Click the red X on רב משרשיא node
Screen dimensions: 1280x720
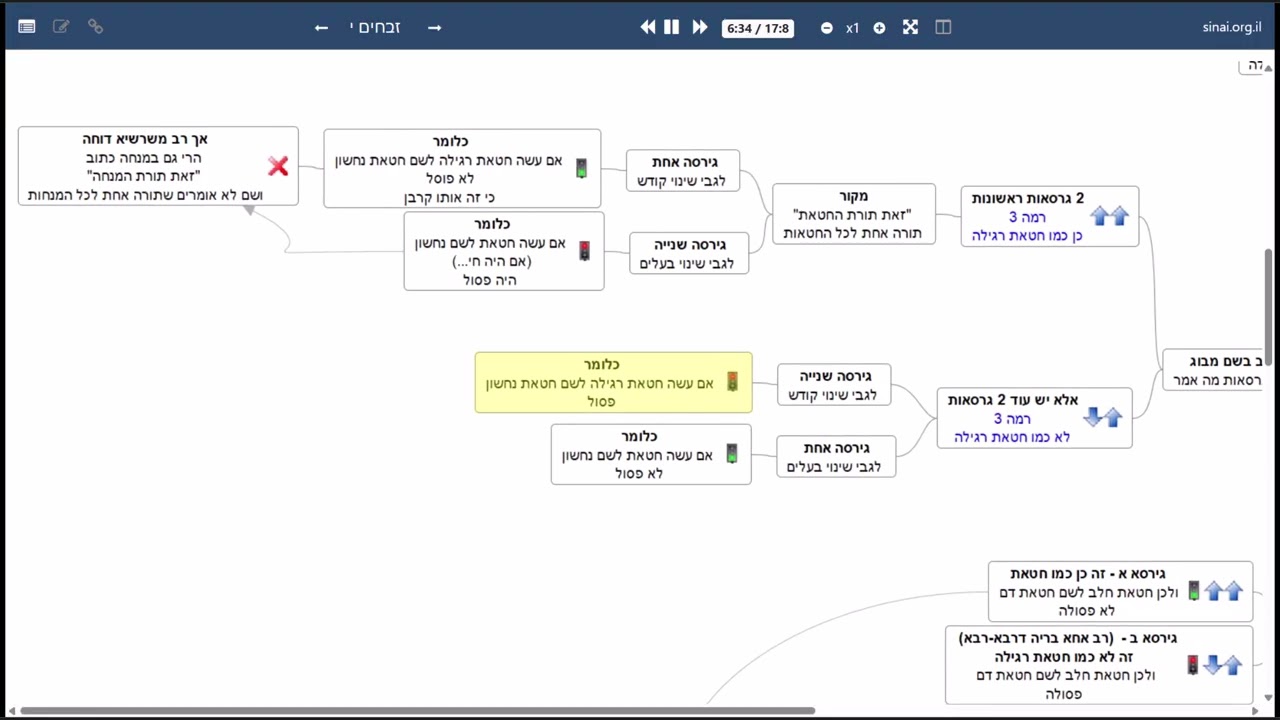tap(278, 166)
